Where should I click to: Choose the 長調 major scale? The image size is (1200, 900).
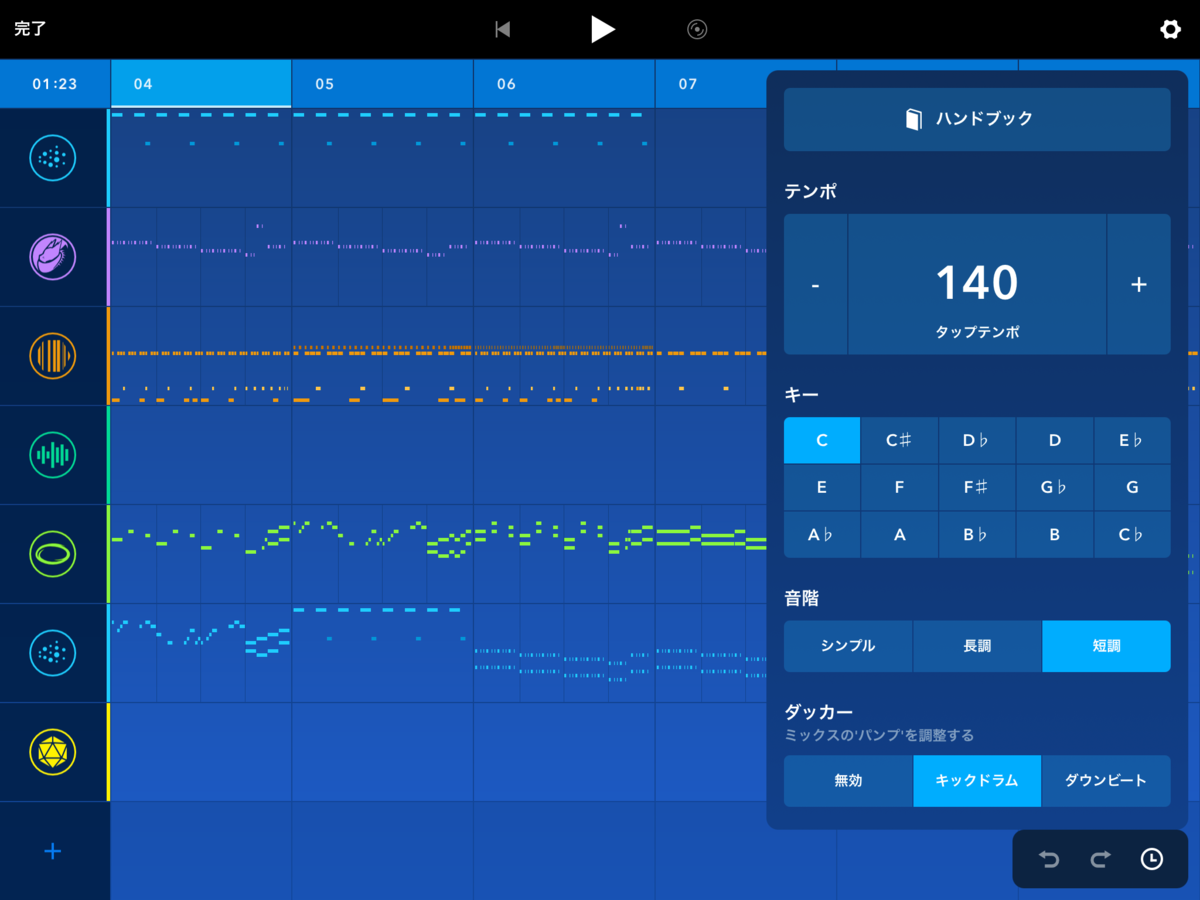point(977,646)
